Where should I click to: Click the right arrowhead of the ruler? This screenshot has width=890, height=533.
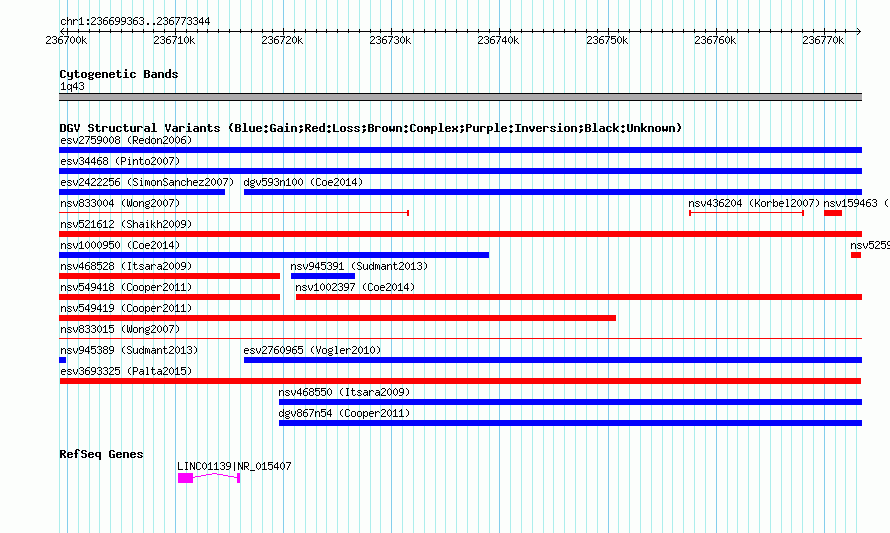click(859, 31)
